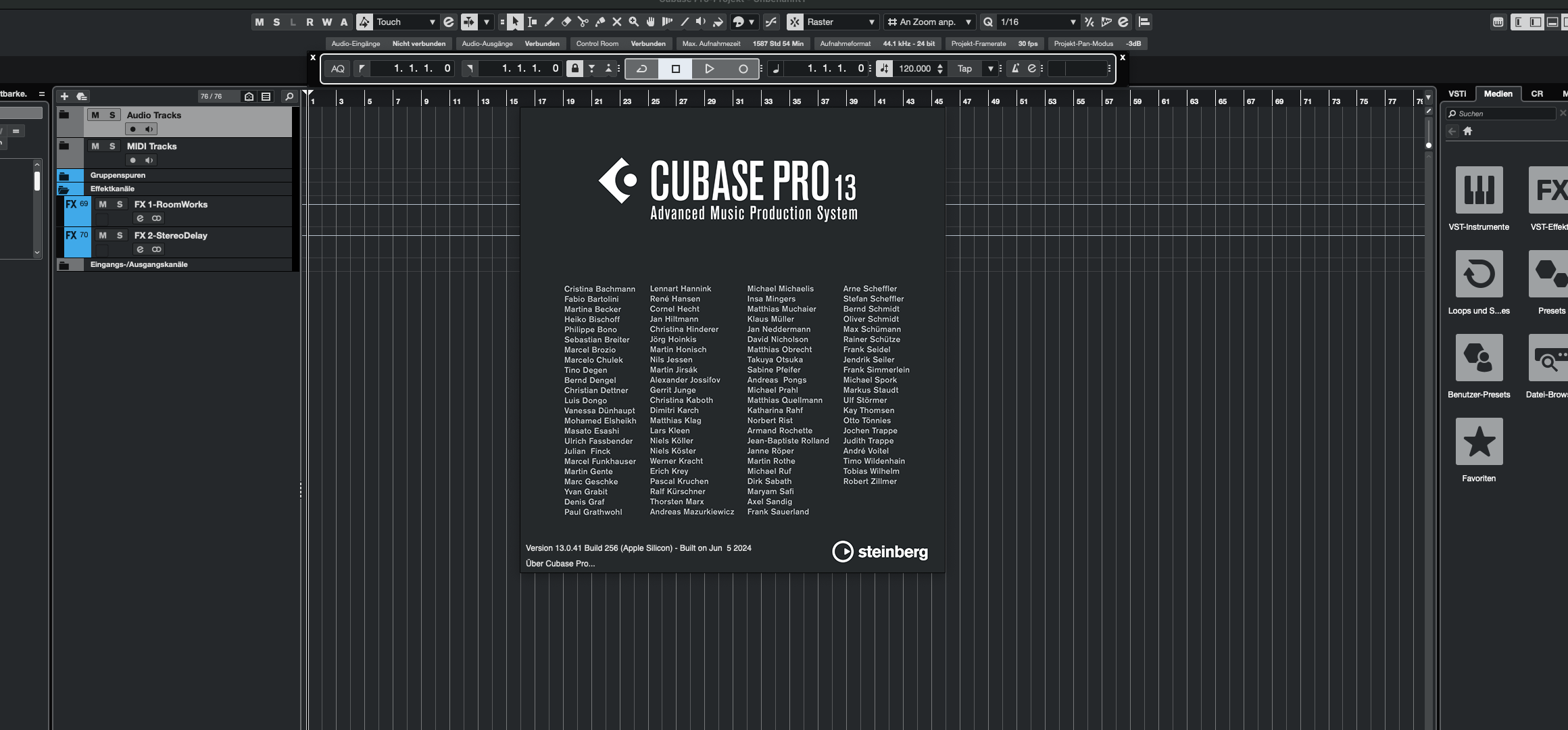The image size is (1568, 730).
Task: Click Über Cubase Pro... link
Action: coord(560,563)
